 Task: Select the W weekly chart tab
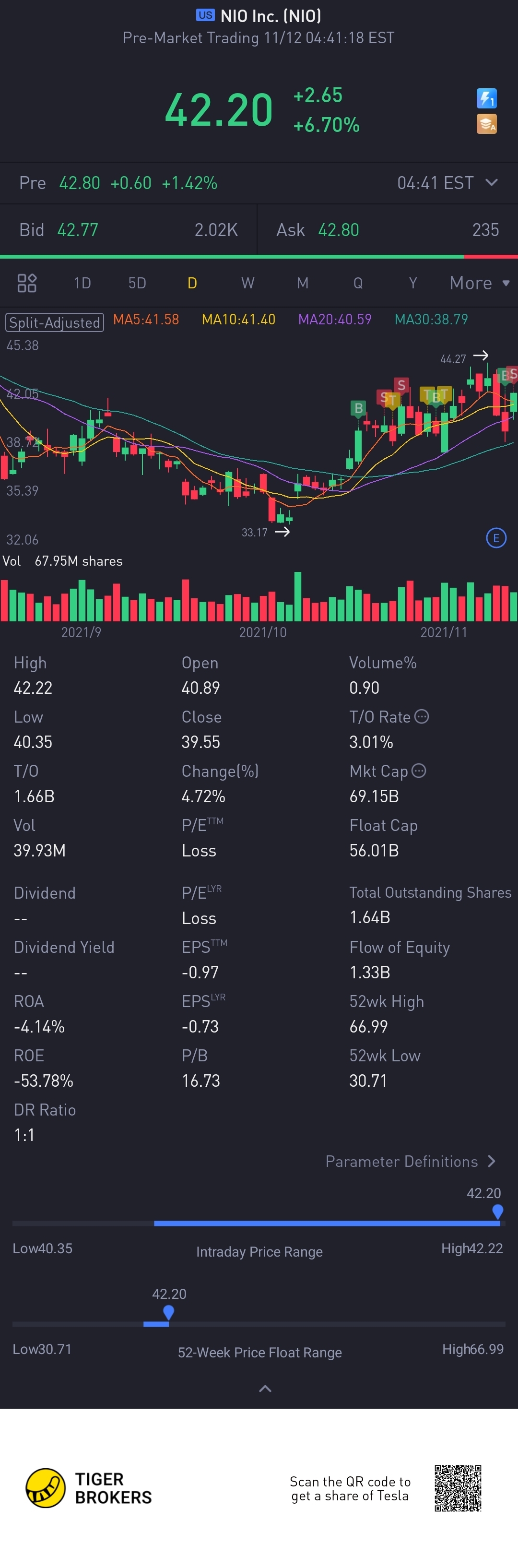247,283
